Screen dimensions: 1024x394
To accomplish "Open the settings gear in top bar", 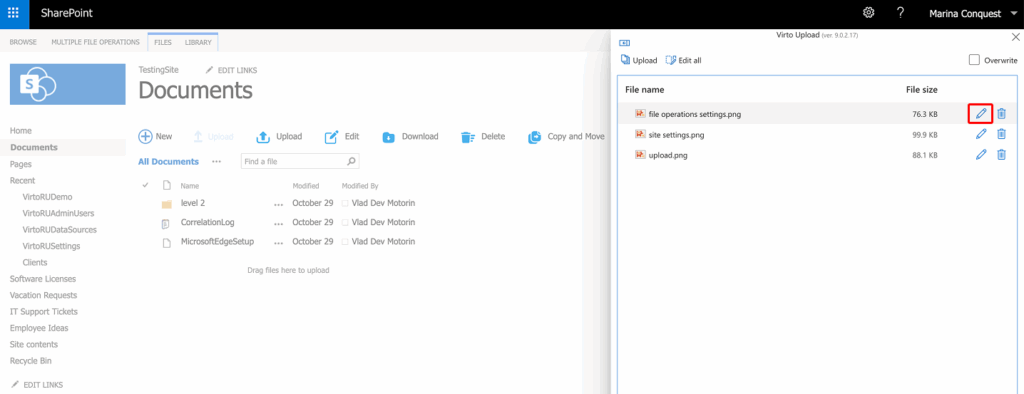I will (869, 13).
